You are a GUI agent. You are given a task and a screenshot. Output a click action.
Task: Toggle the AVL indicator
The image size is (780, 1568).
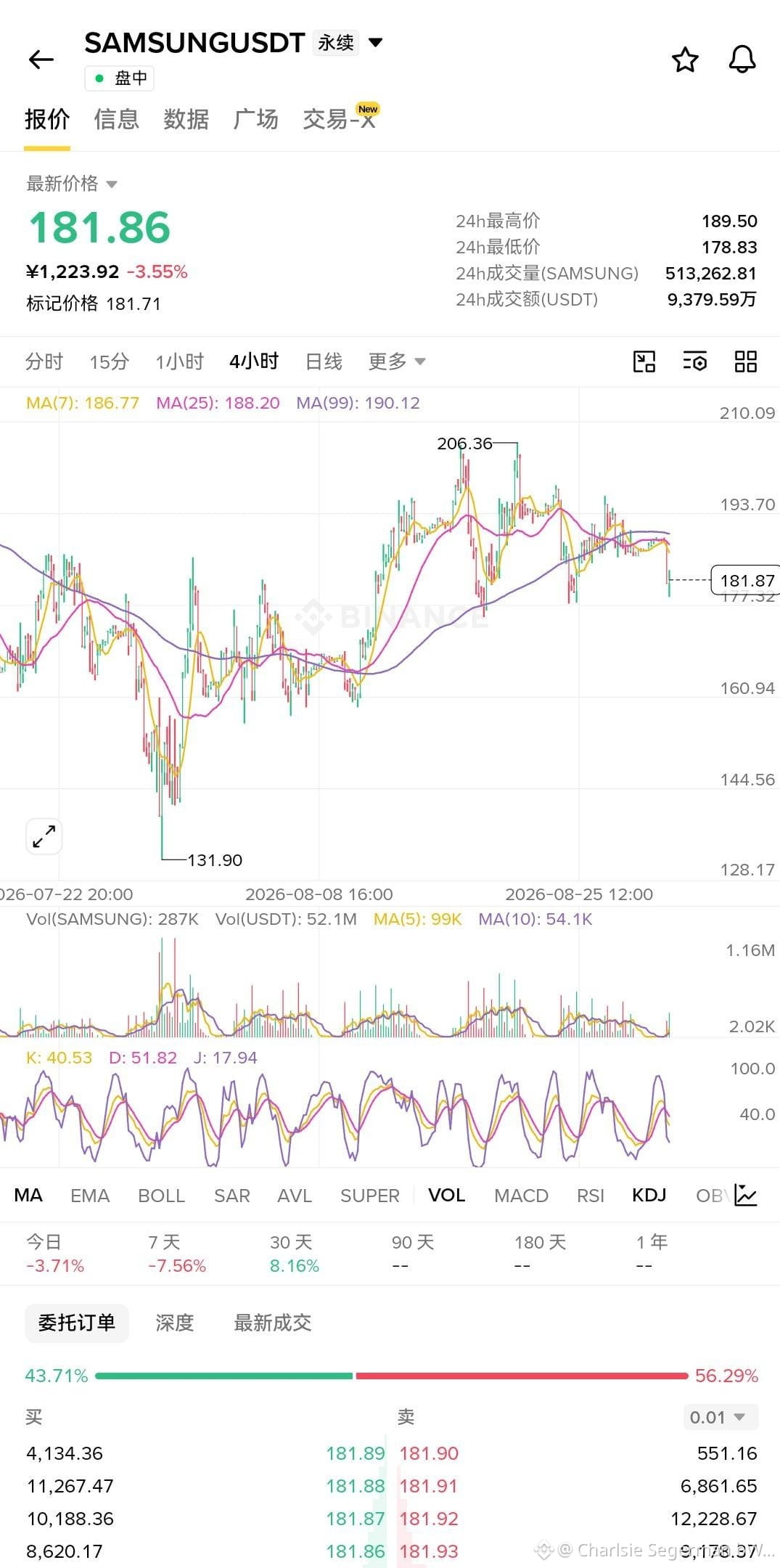295,1195
